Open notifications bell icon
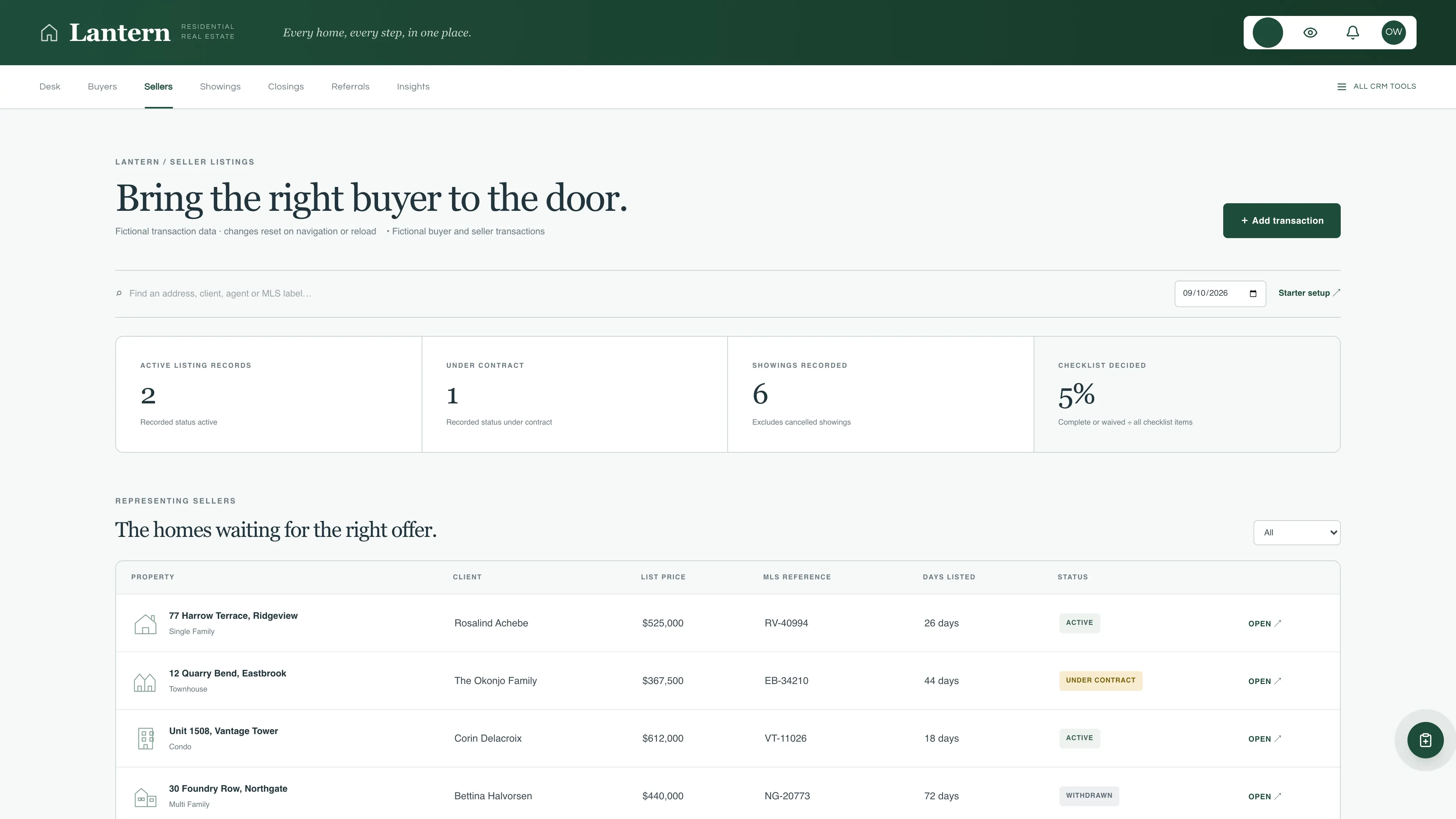This screenshot has height=819, width=1456. [1352, 33]
